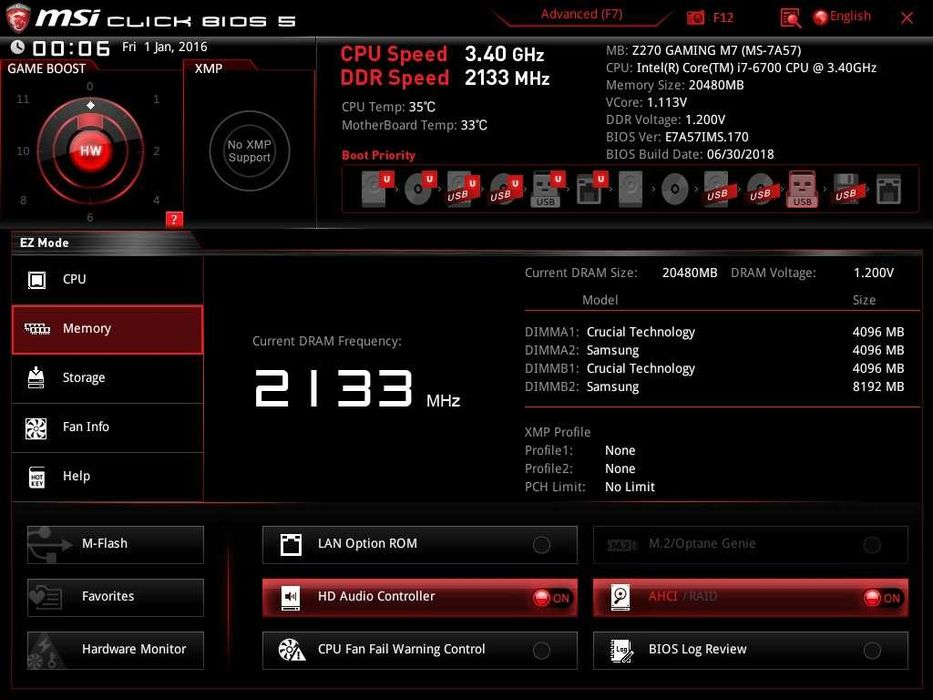This screenshot has width=933, height=700.
Task: Toggle the M.2/Optane Genie switch
Action: [x=872, y=545]
